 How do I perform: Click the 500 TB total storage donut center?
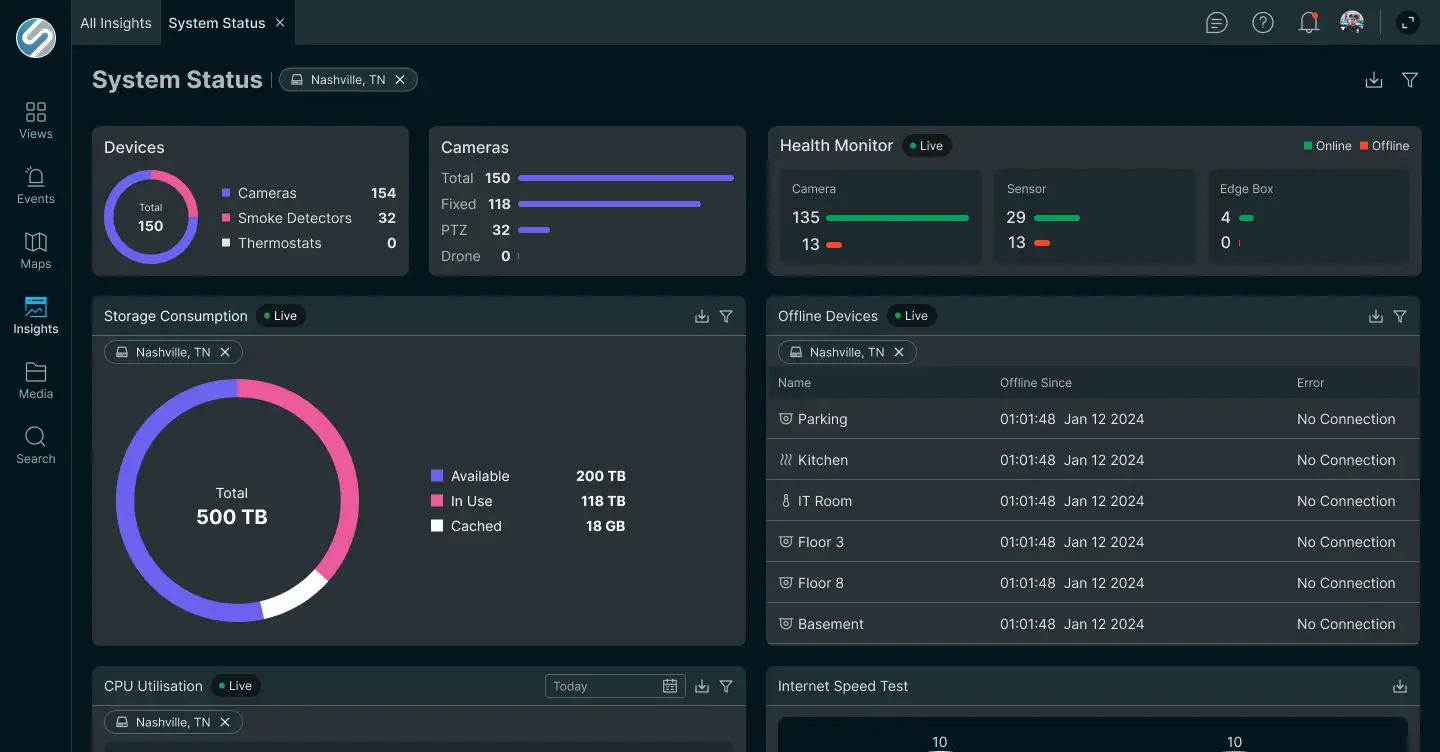coord(232,506)
